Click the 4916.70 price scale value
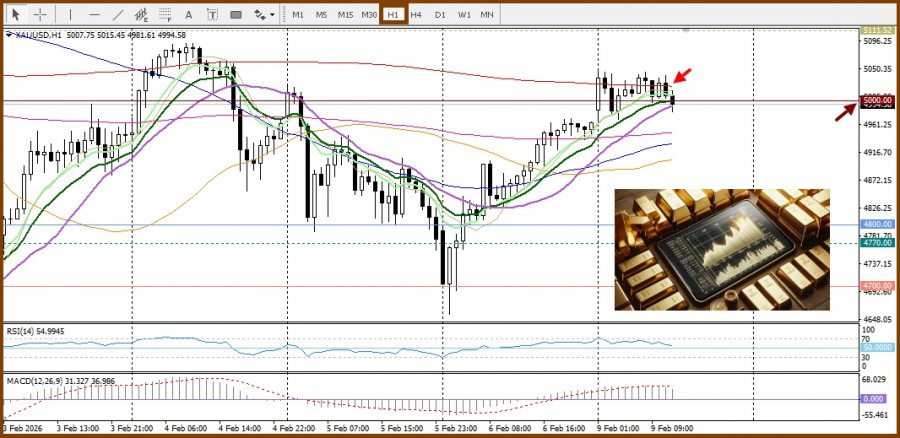Image resolution: width=900 pixels, height=438 pixels. [x=876, y=153]
